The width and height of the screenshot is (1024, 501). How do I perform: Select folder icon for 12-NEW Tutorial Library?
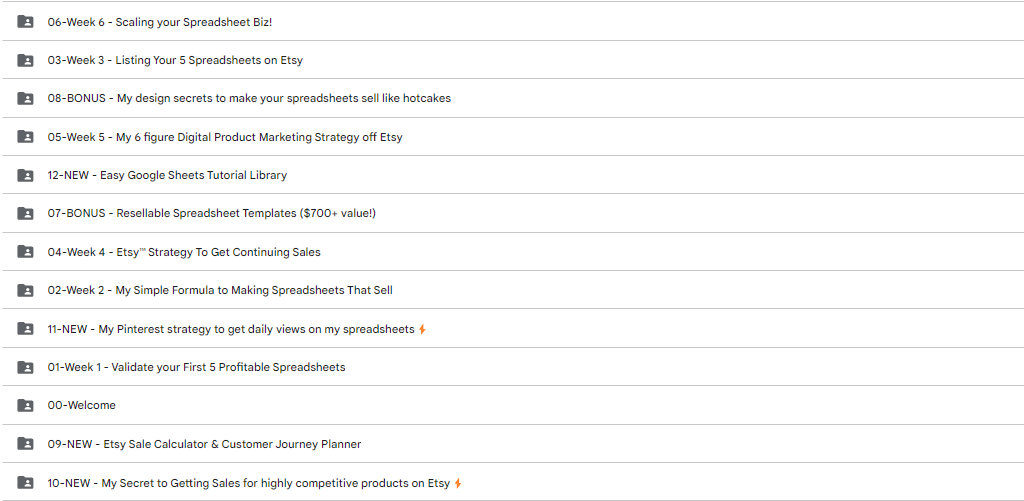tap(25, 175)
